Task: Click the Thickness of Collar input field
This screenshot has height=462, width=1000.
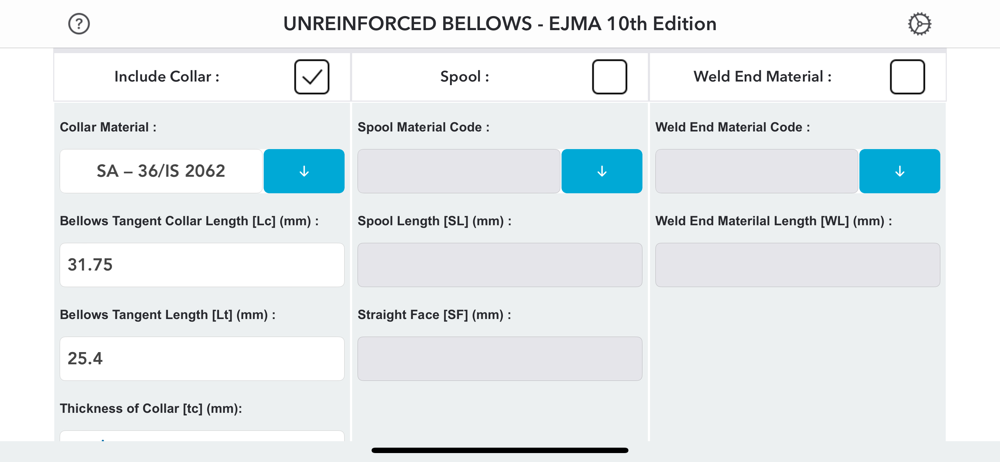Action: click(x=202, y=437)
